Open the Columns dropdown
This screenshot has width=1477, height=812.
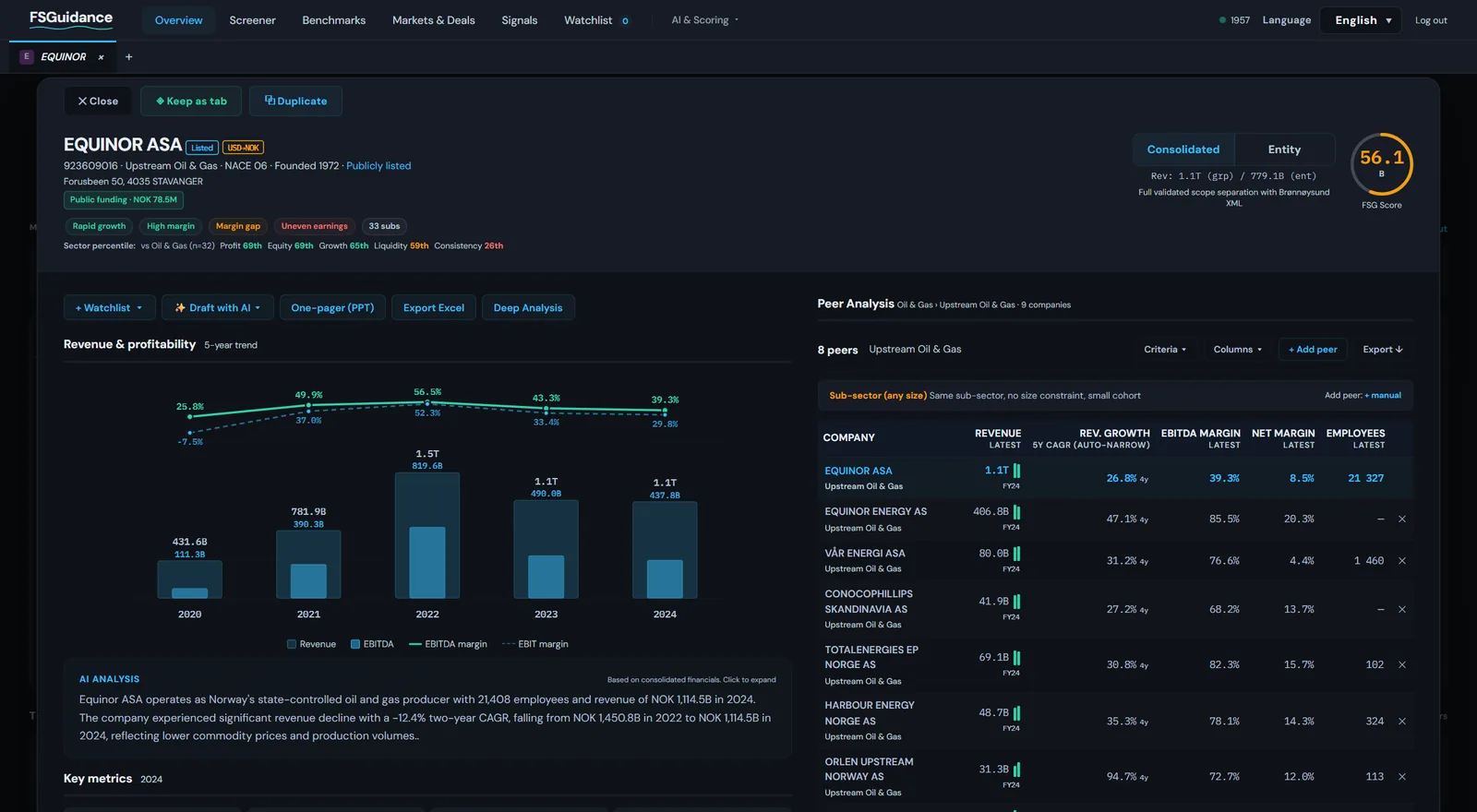(1237, 350)
